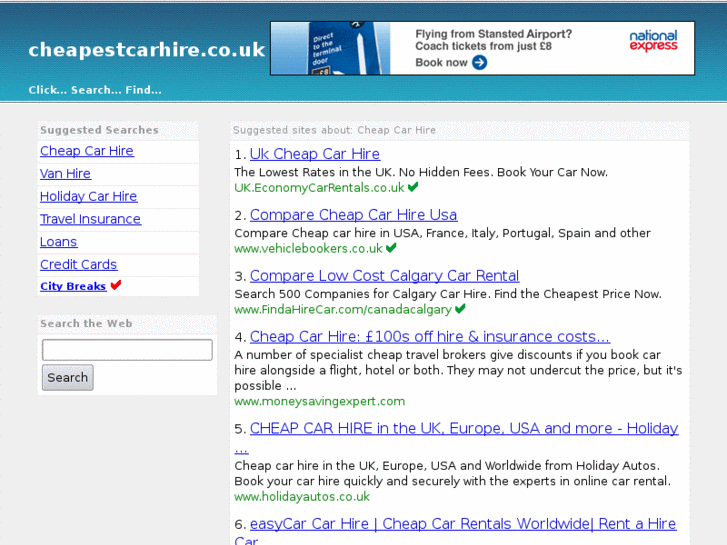Screen dimensions: 727x545
Task: Click the www.moneysavingexpert.com URL
Action: click(x=319, y=401)
